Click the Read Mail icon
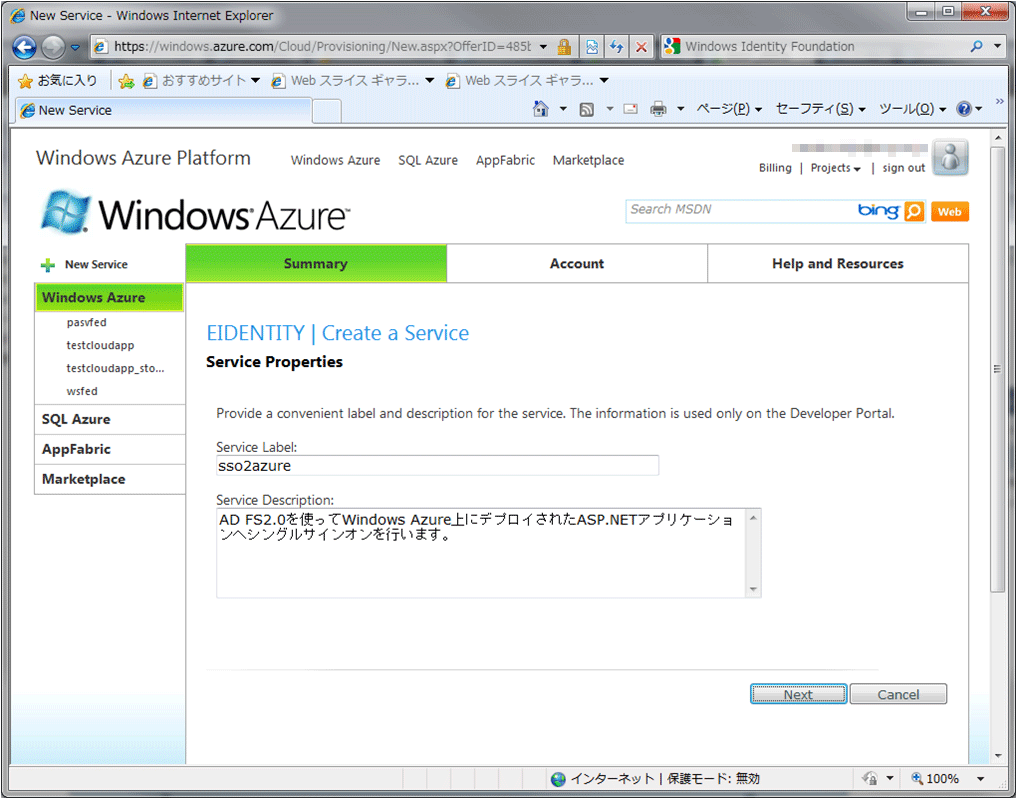This screenshot has height=799, width=1017. point(630,109)
